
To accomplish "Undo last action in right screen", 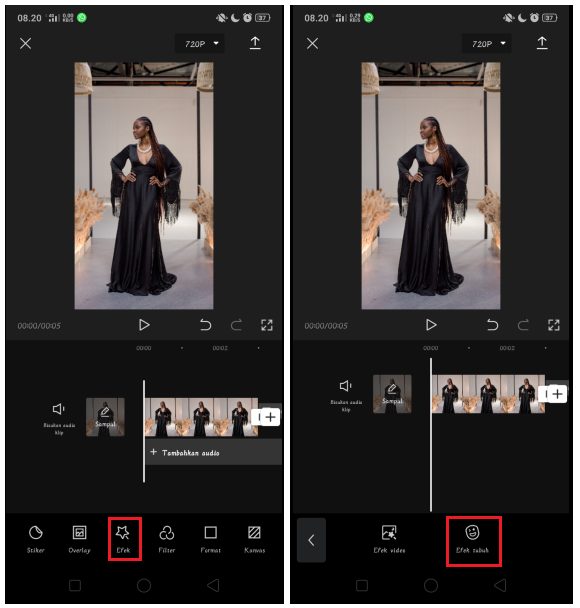I will click(x=492, y=325).
